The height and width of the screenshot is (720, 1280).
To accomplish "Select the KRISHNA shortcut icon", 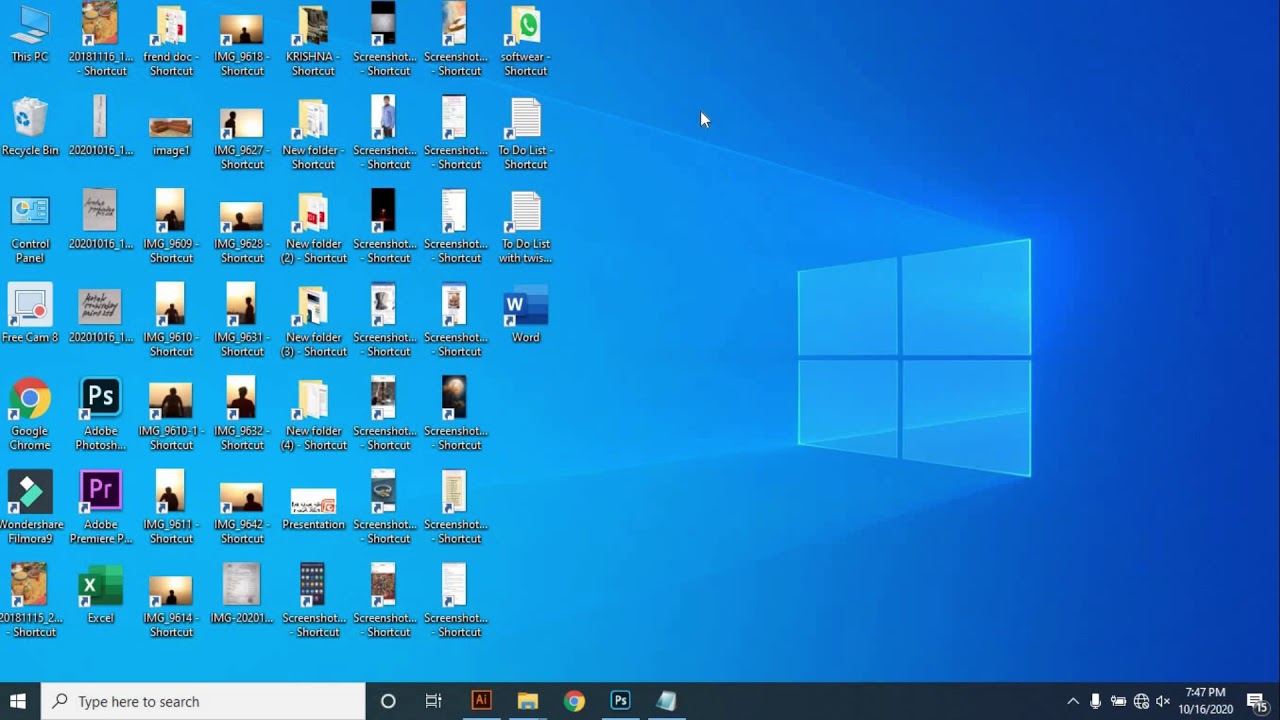I will click(x=313, y=40).
